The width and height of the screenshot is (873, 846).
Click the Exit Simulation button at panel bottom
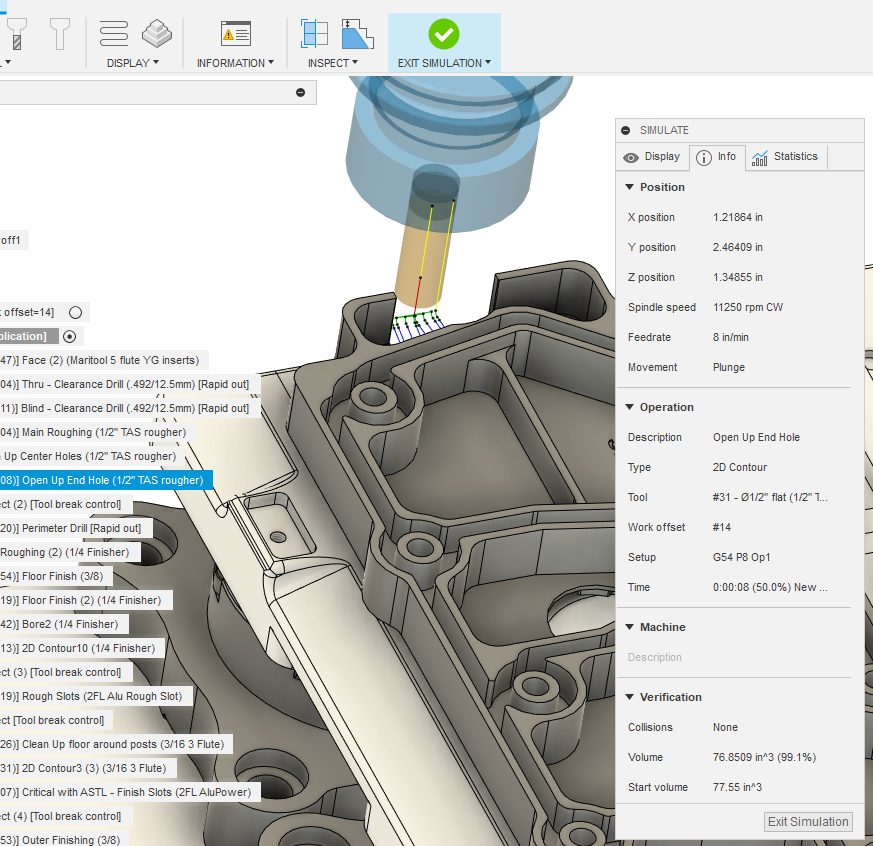tap(808, 821)
